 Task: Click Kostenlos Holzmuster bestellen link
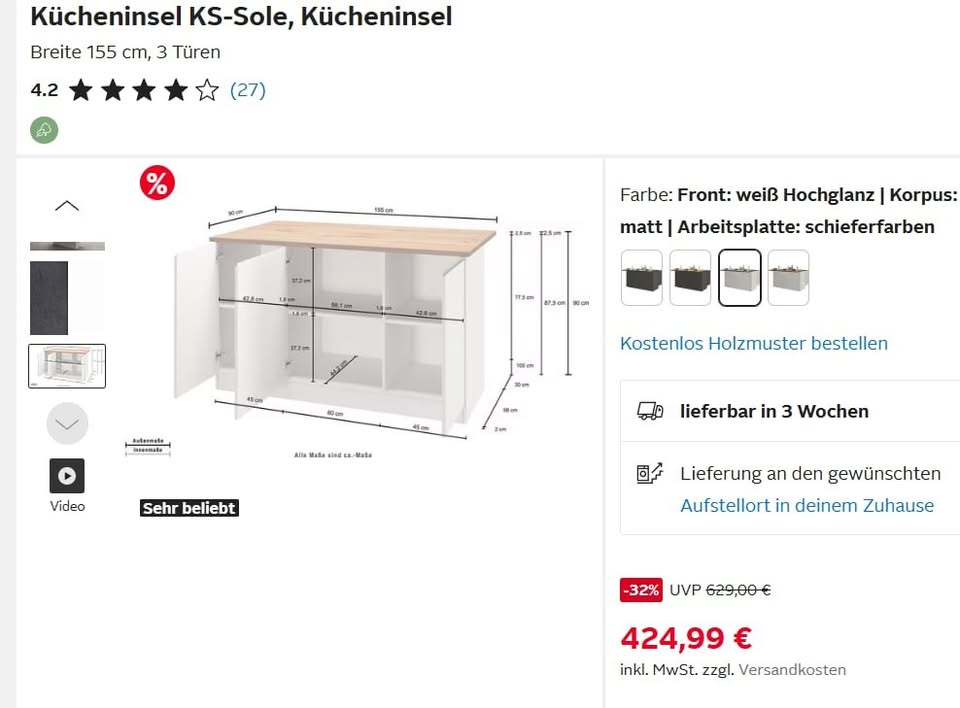[x=754, y=344]
